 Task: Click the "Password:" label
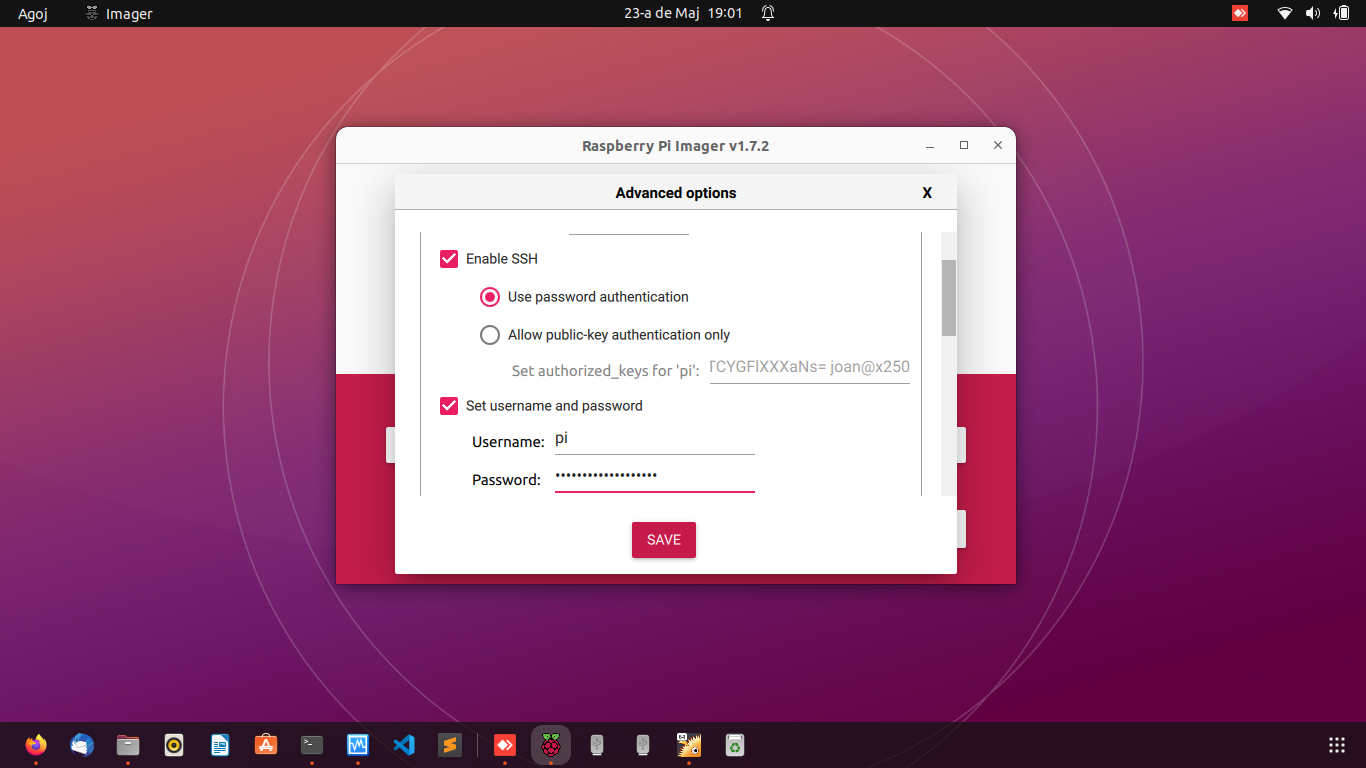tap(506, 480)
